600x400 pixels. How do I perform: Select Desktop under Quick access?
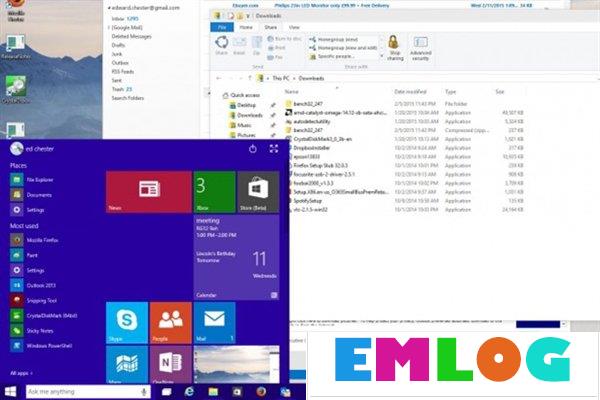pyautogui.click(x=243, y=105)
